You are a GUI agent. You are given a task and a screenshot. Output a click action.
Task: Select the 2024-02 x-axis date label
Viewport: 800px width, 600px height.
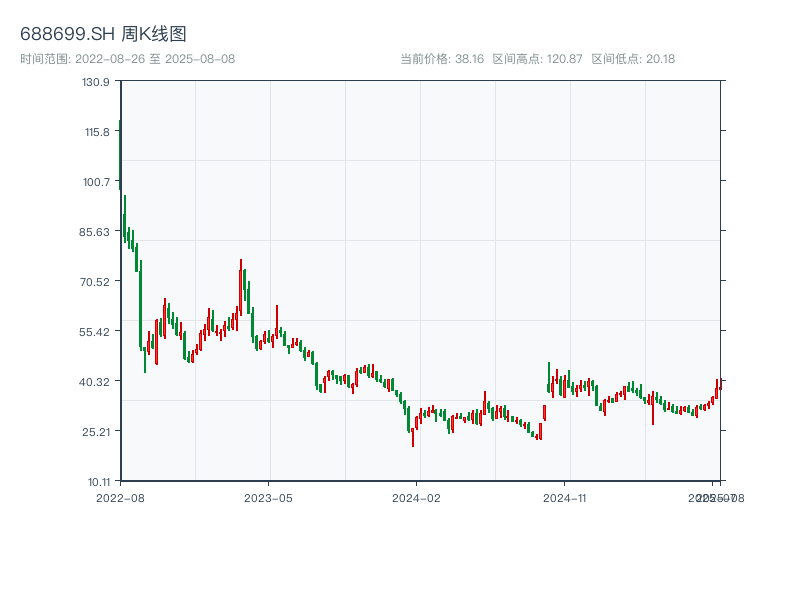click(x=417, y=497)
